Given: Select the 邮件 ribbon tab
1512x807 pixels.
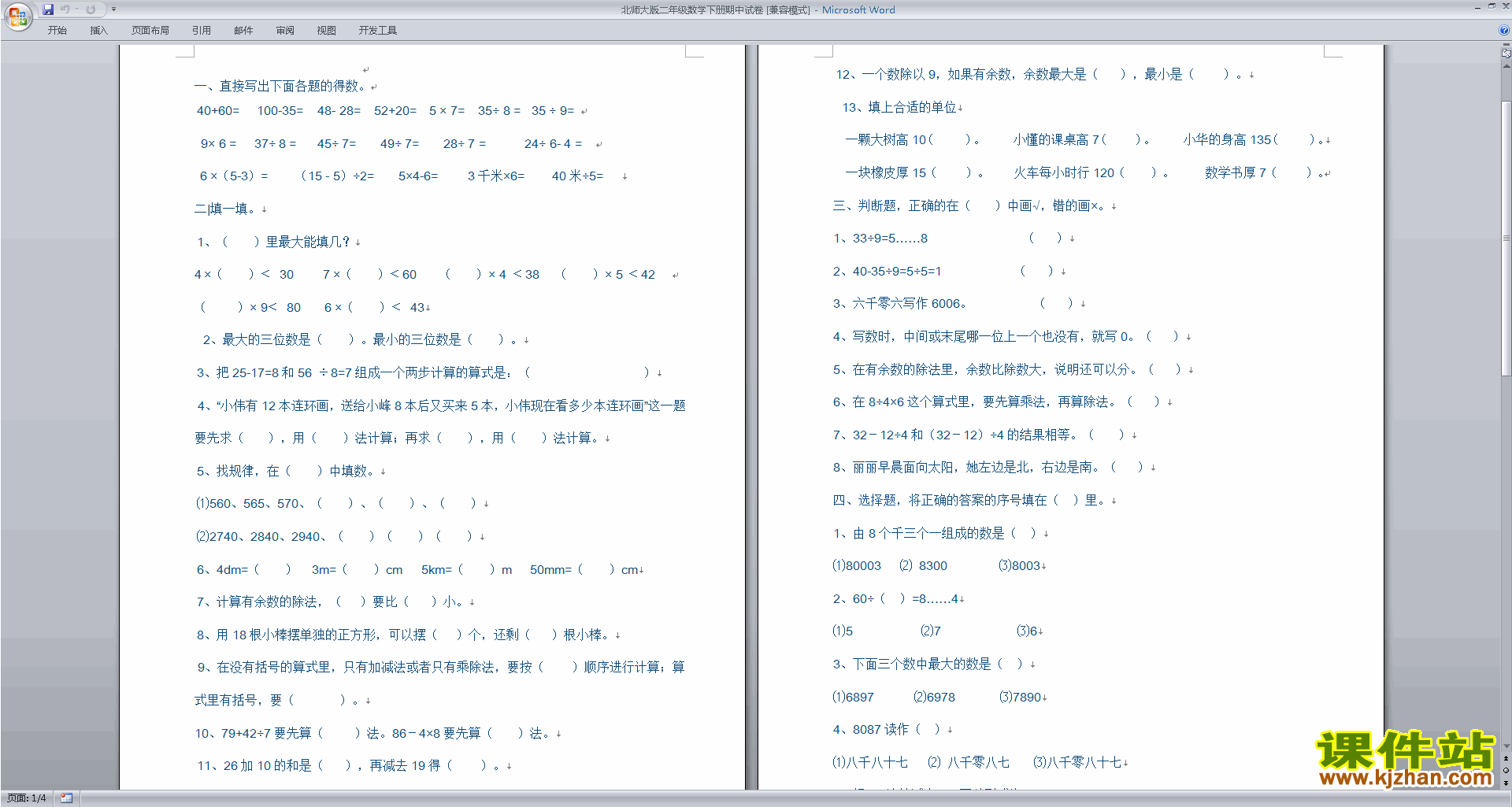Looking at the screenshot, I should (x=243, y=31).
